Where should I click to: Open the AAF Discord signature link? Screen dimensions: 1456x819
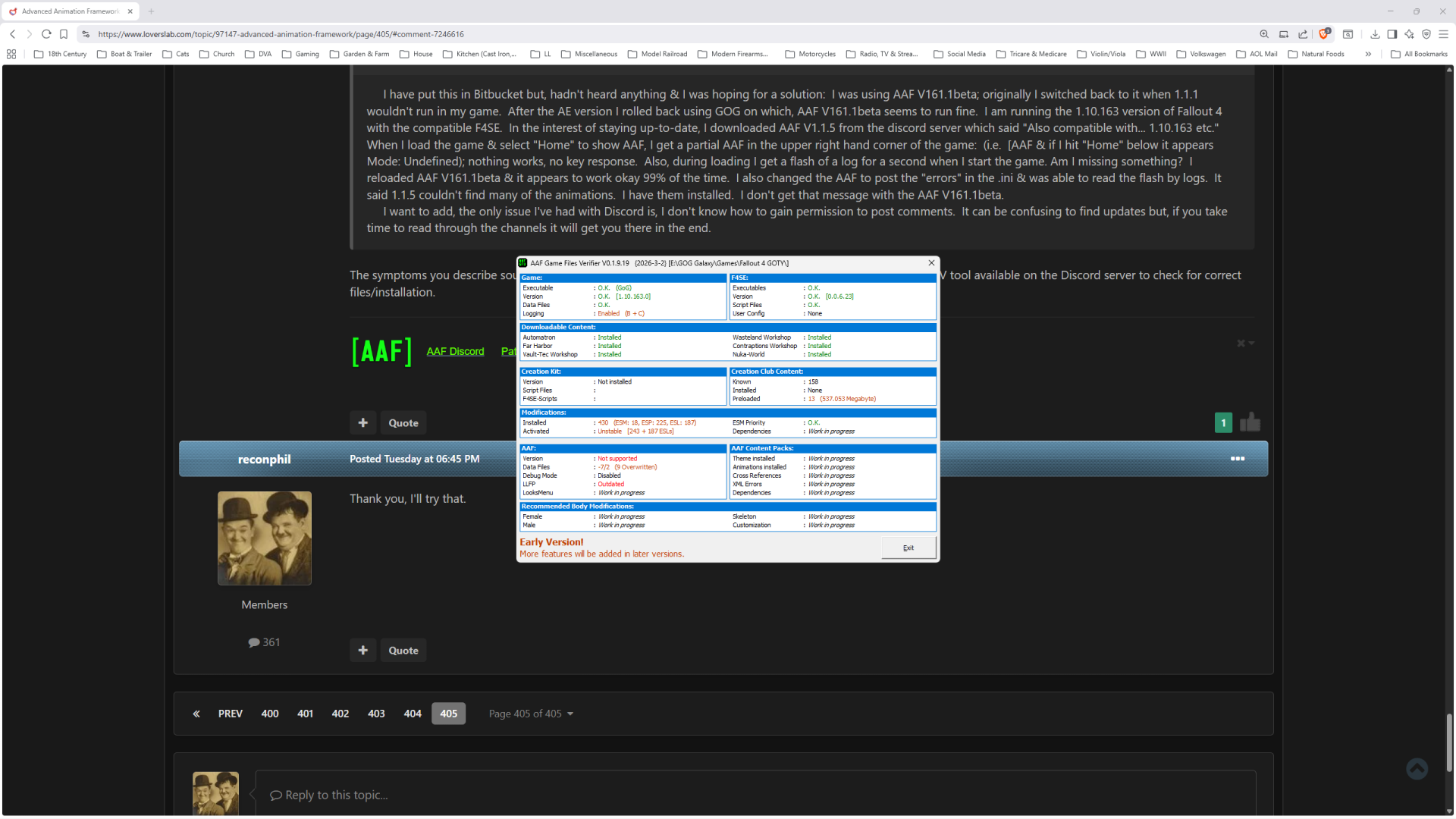pyautogui.click(x=455, y=351)
